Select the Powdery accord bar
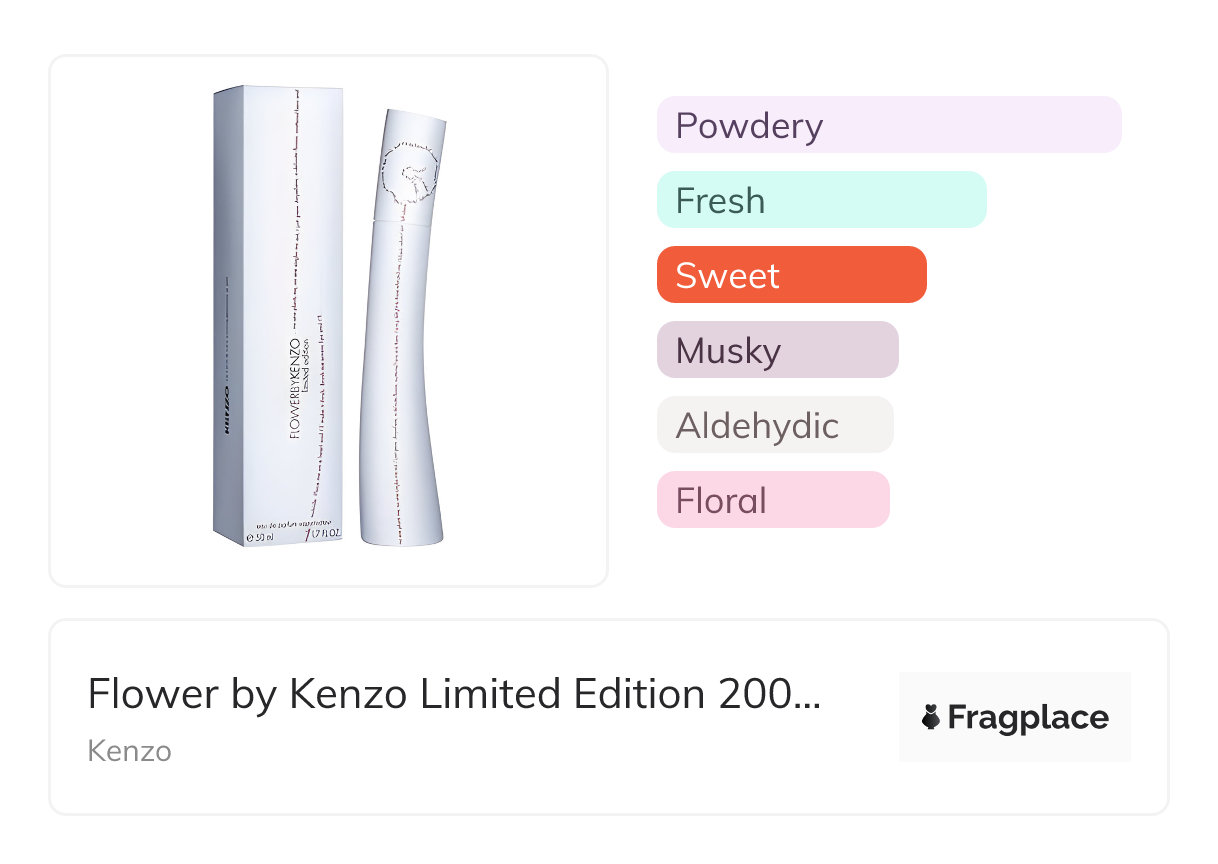 [888, 125]
